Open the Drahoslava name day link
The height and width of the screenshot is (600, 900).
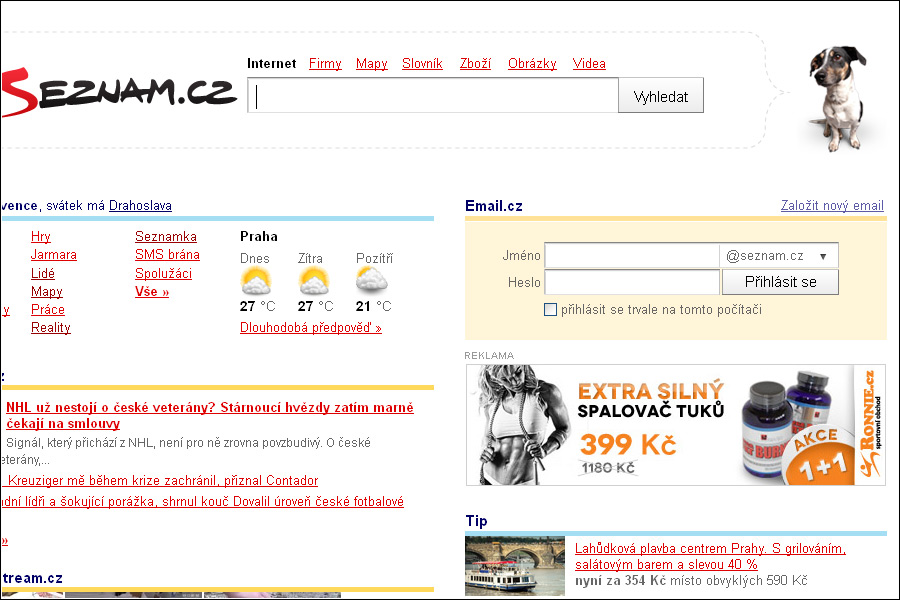click(x=140, y=206)
